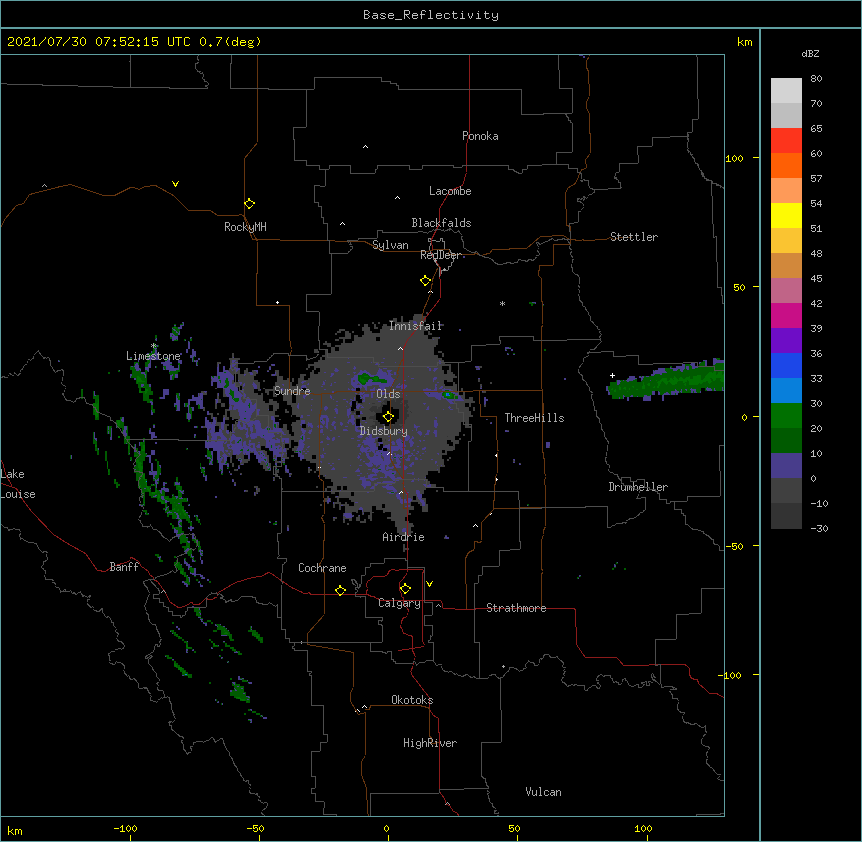The height and width of the screenshot is (842, 862).
Task: Click the small green echo cell northwest of Olds
Action: (372, 378)
